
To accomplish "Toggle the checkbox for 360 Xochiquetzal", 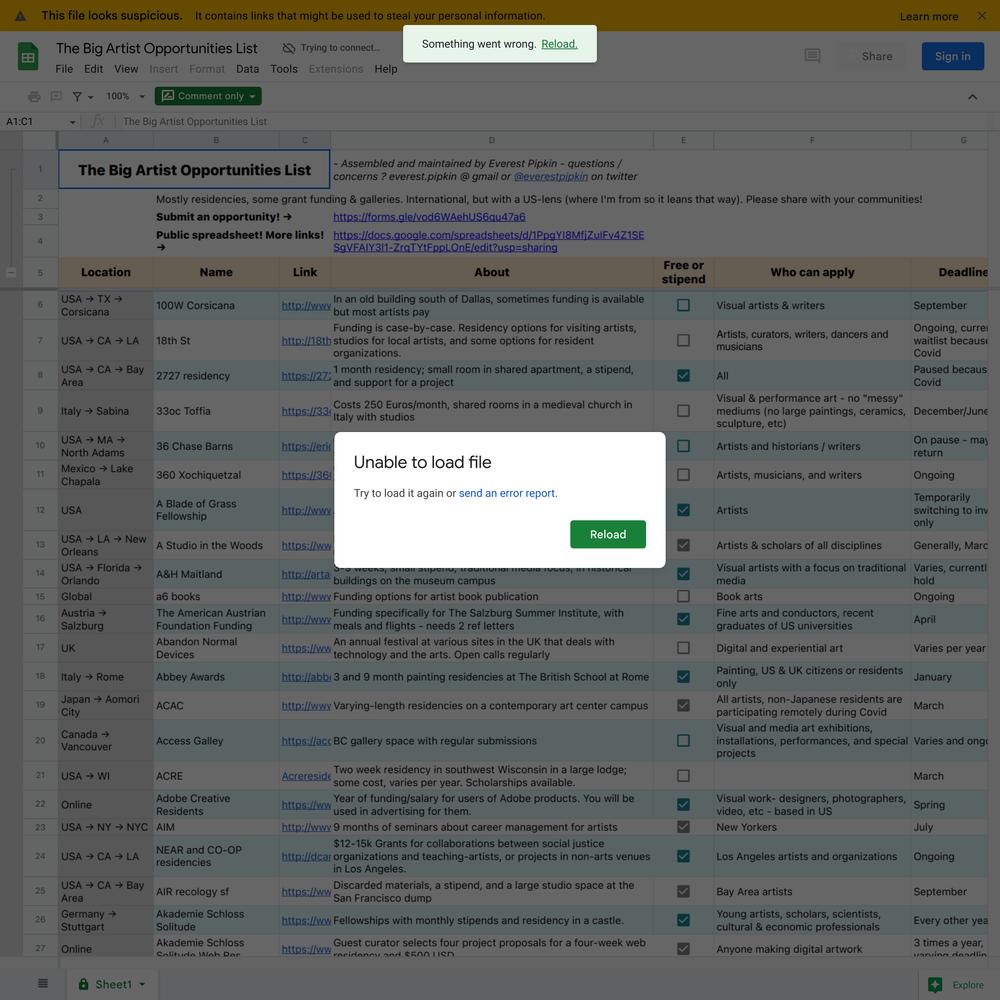I will click(683, 474).
